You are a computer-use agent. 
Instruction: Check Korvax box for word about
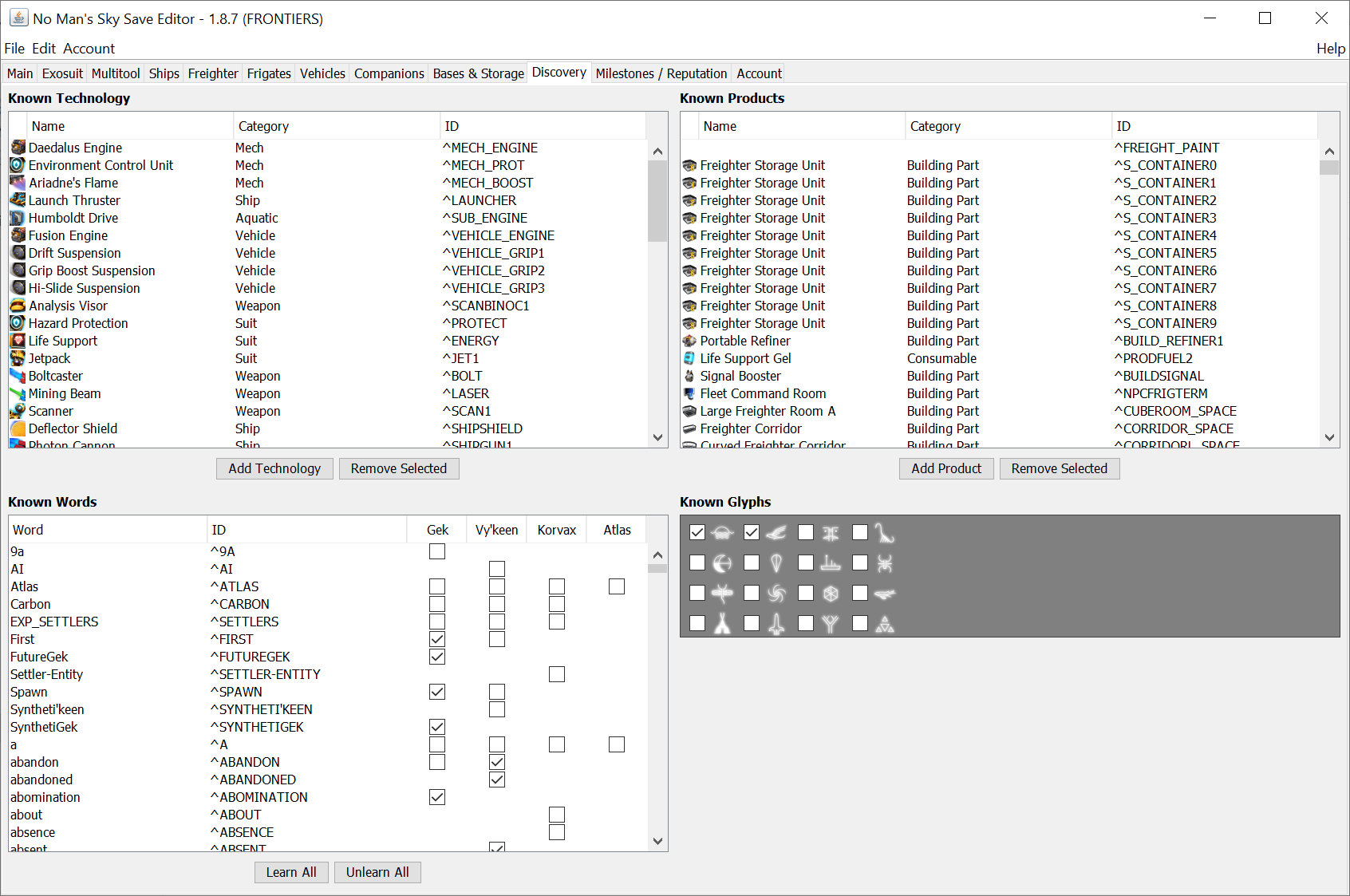557,815
